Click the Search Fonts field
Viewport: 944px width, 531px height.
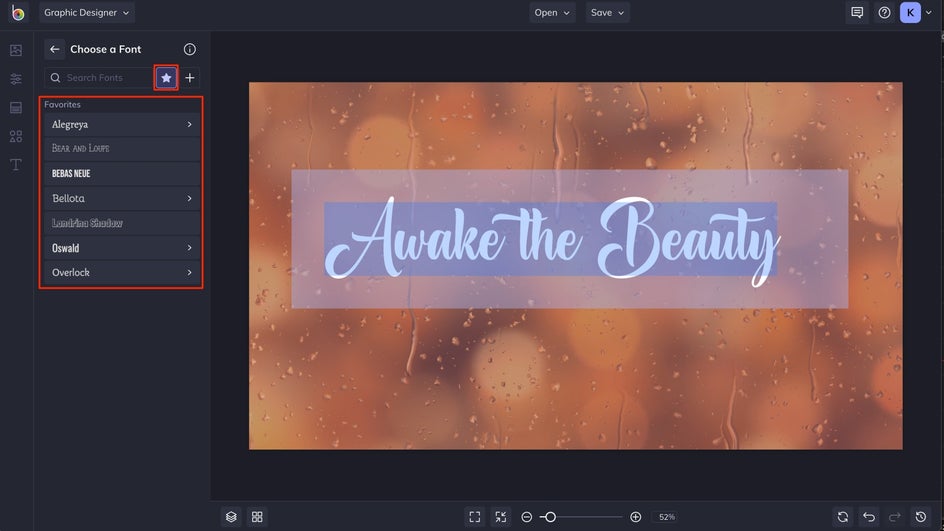tap(99, 78)
